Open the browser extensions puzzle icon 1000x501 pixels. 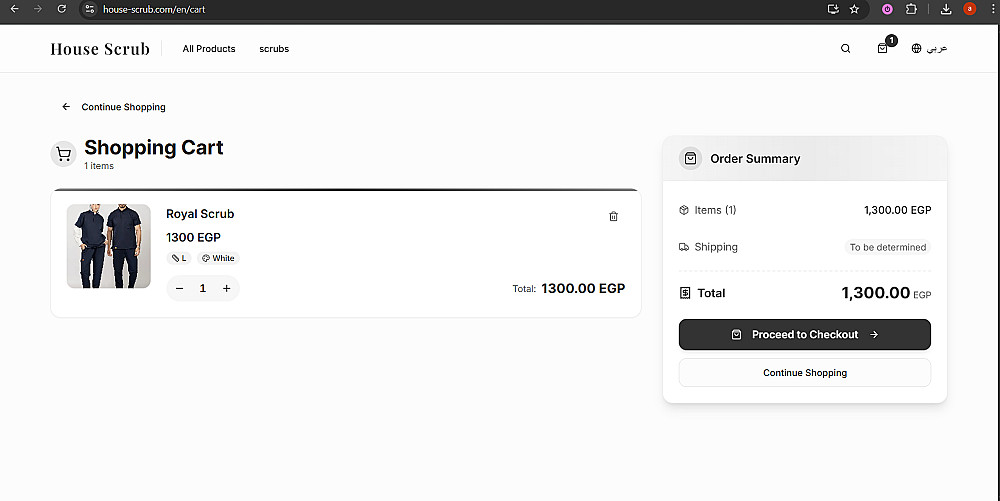coord(911,9)
